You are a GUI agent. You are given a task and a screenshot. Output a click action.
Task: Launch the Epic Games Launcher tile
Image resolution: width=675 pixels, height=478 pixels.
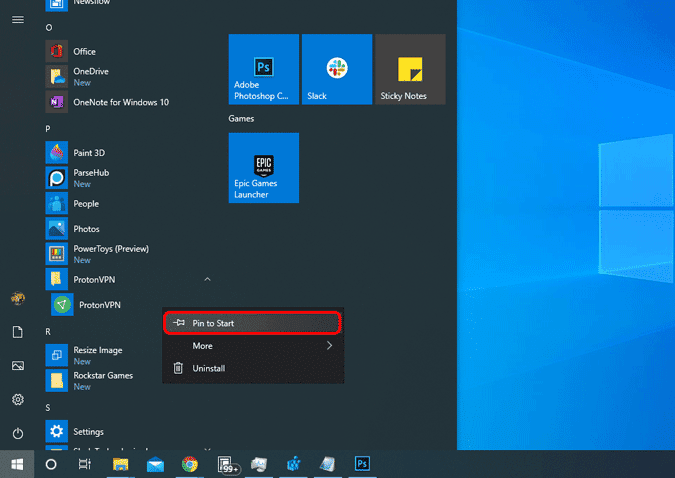[263, 168]
